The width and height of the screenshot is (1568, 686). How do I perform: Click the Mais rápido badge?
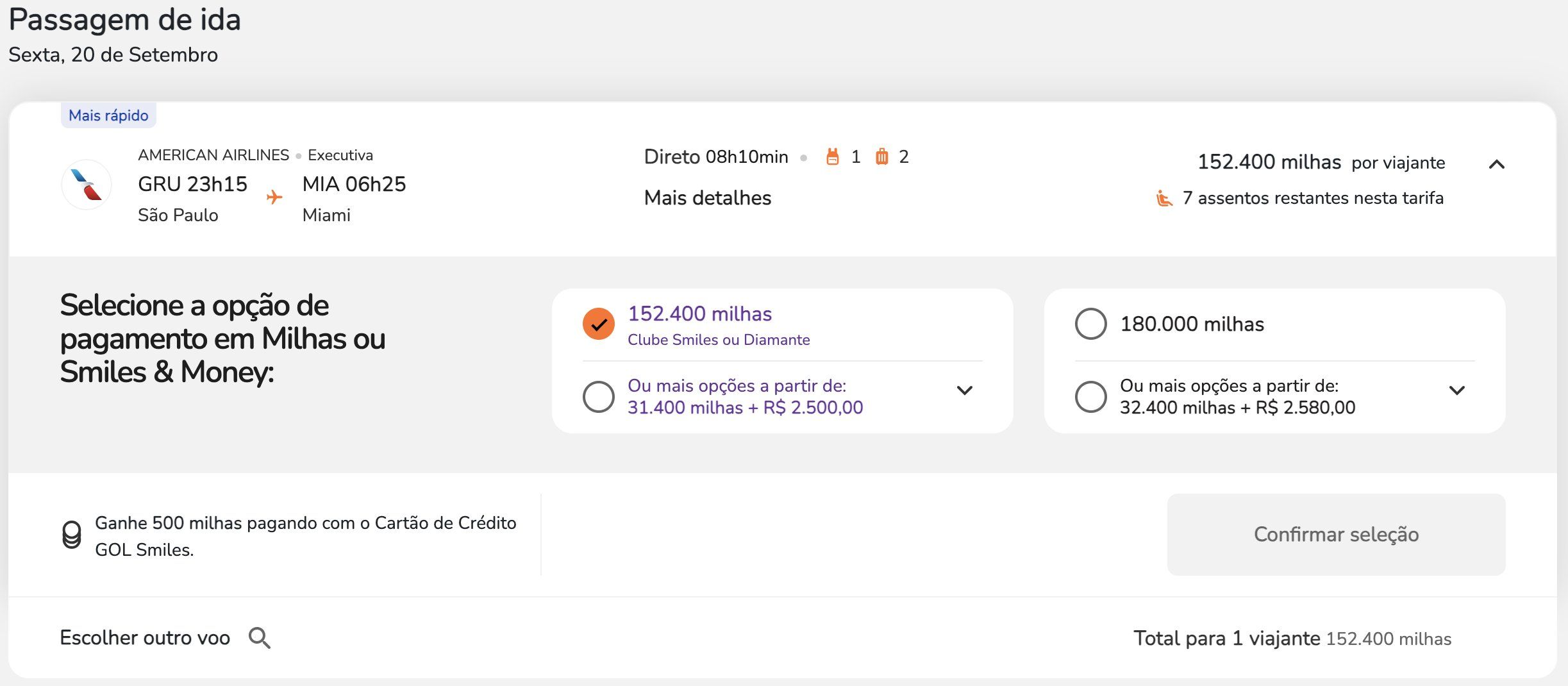point(108,115)
